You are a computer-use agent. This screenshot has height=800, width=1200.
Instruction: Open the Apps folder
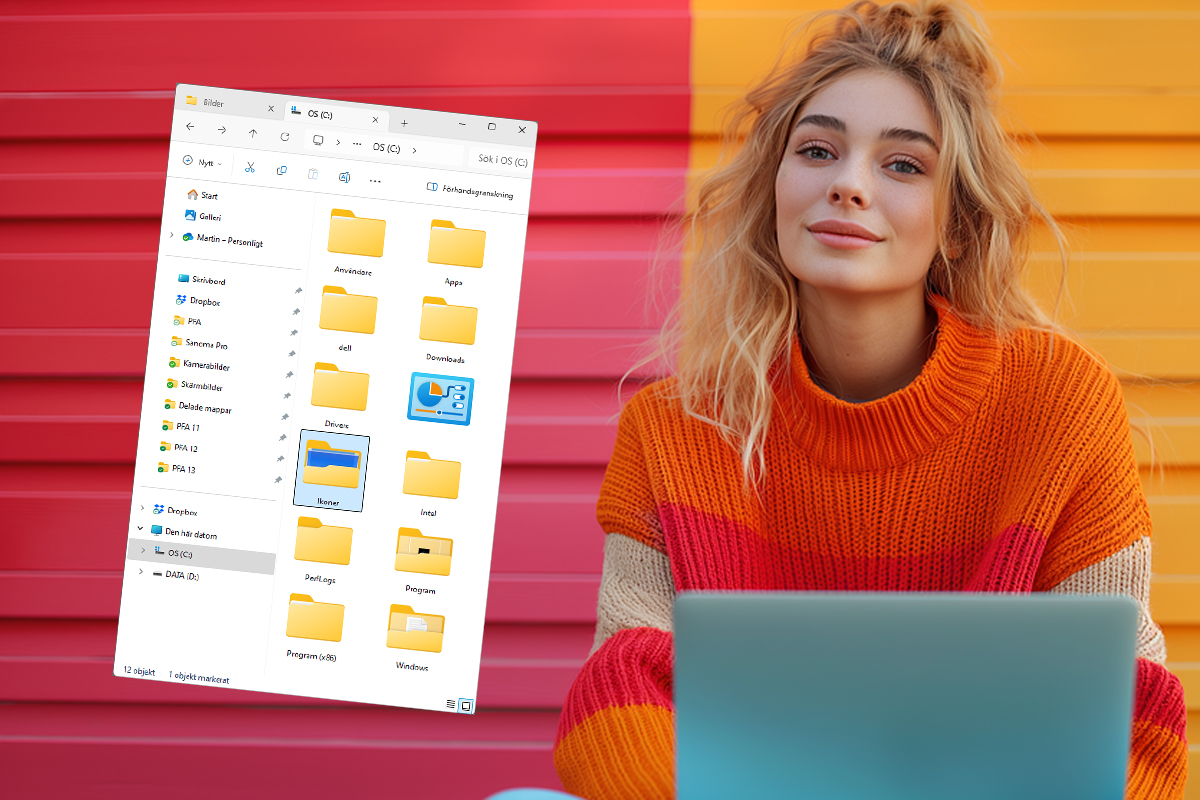coord(456,253)
